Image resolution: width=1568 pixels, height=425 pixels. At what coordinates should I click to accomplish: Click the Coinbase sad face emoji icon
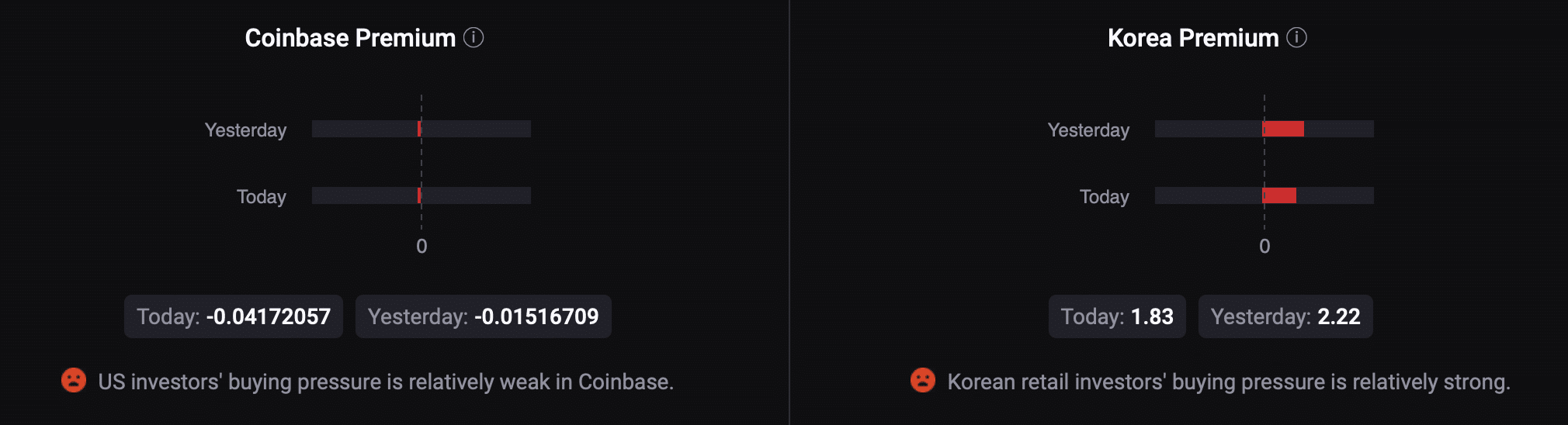tap(74, 380)
